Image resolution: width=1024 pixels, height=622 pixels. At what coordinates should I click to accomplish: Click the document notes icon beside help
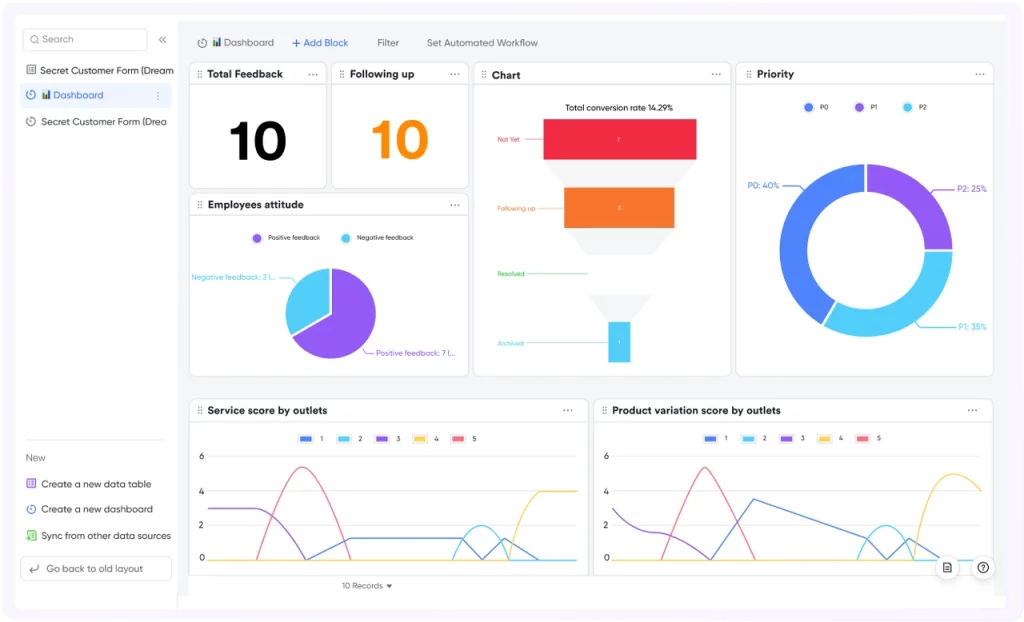click(947, 568)
